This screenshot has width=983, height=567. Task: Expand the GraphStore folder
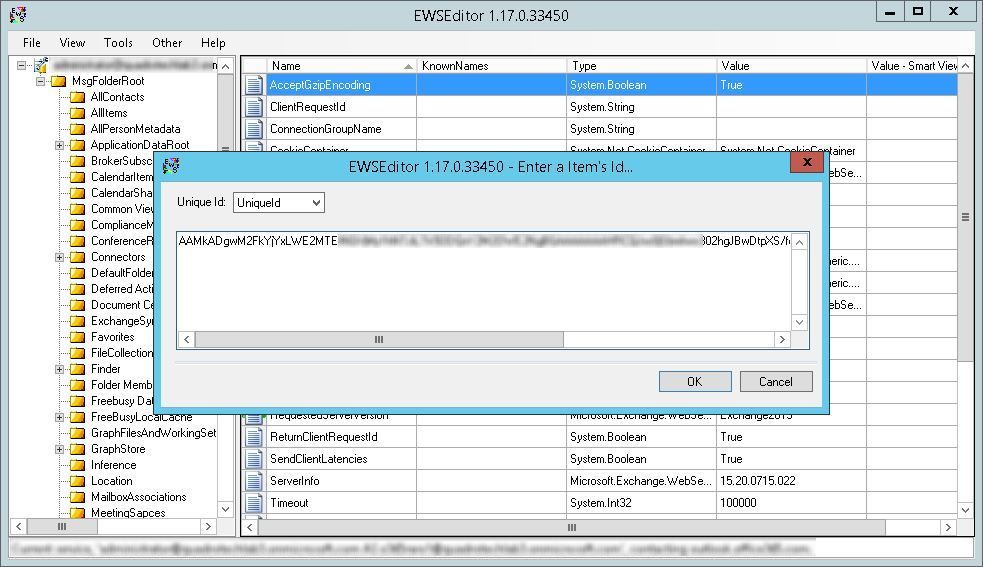click(59, 449)
